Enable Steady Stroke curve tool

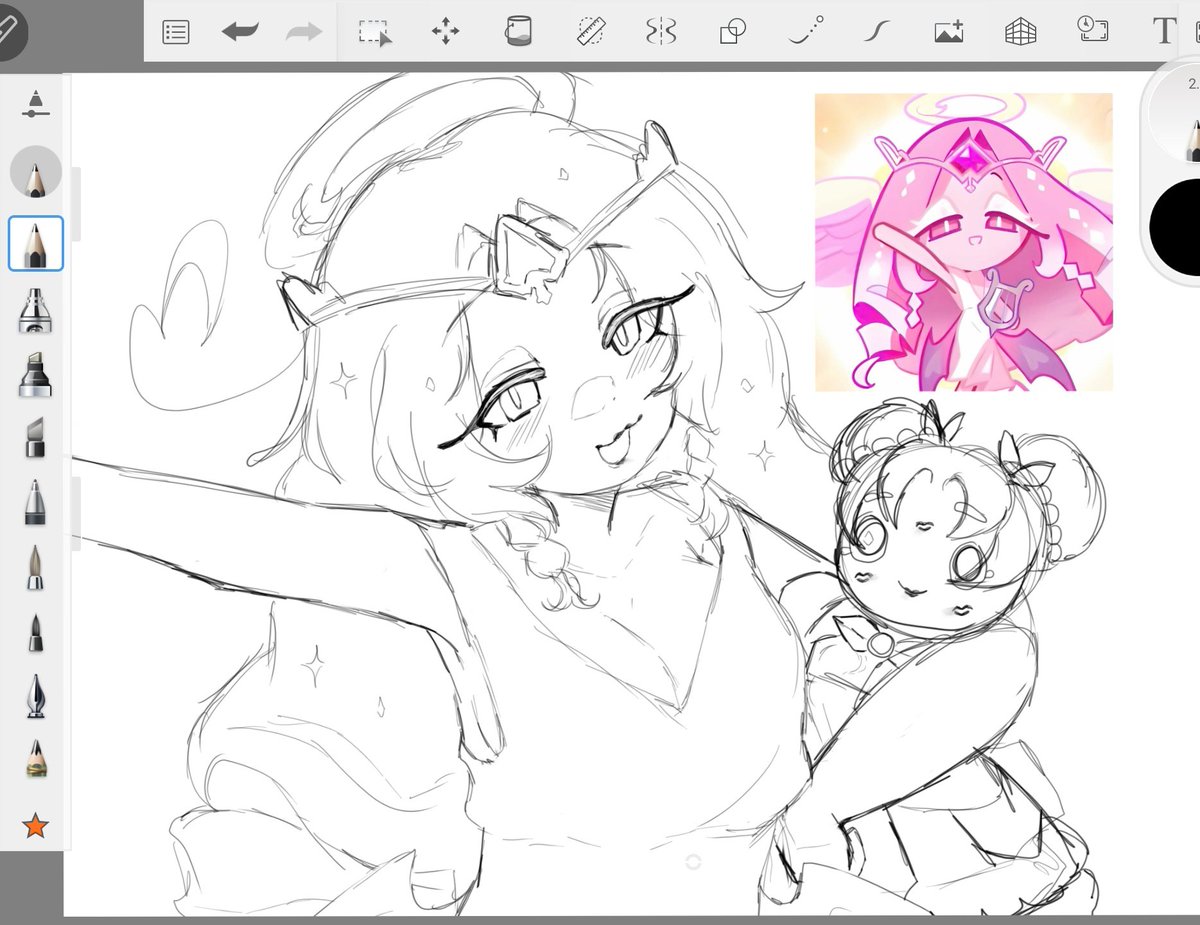[x=876, y=32]
